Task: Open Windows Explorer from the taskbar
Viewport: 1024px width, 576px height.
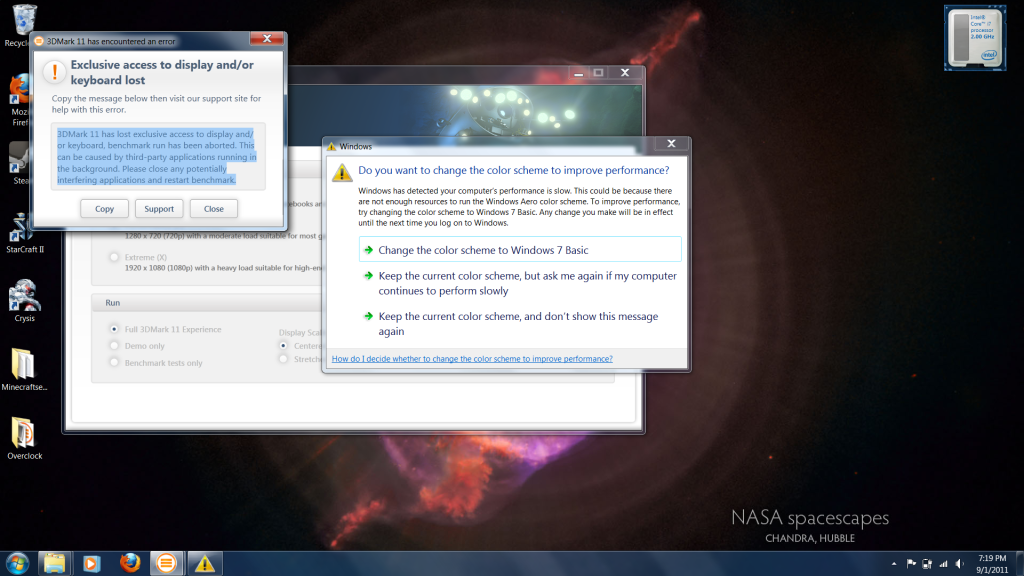Action: 54,563
